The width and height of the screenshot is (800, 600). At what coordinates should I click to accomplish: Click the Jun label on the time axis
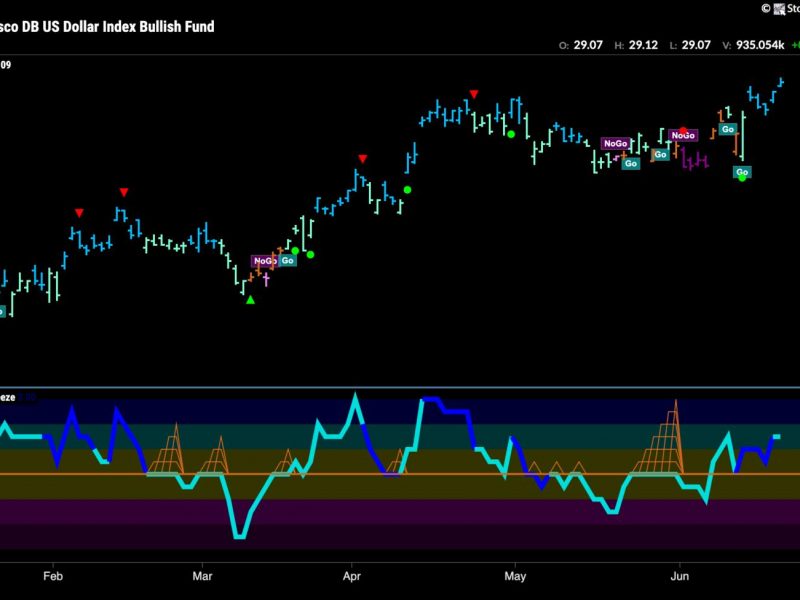click(680, 576)
